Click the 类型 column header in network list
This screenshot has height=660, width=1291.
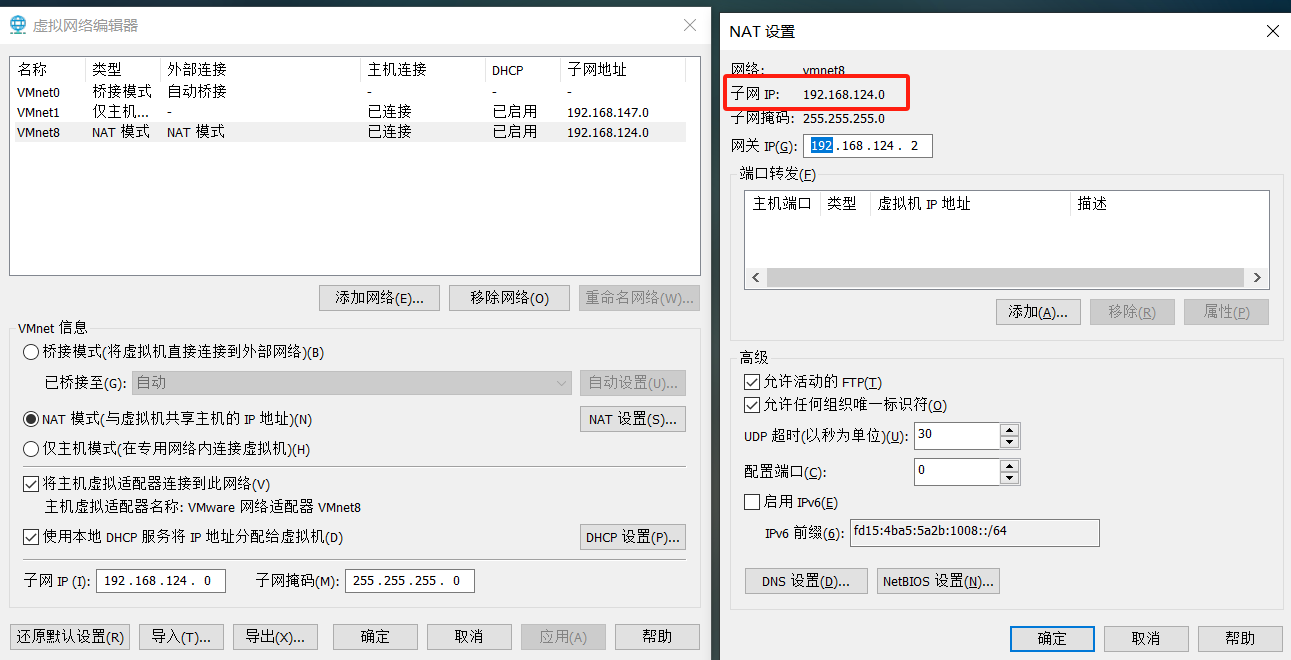(x=123, y=69)
